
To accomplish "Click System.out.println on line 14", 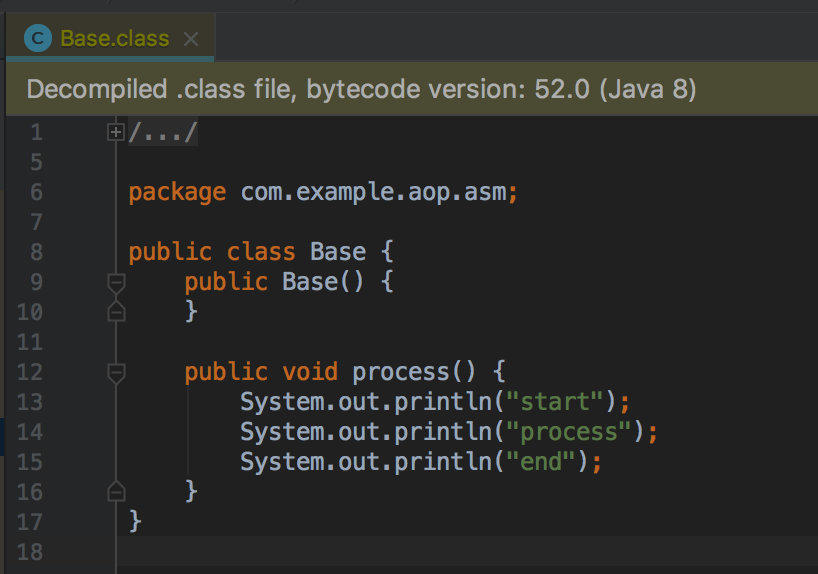I will (x=366, y=432).
